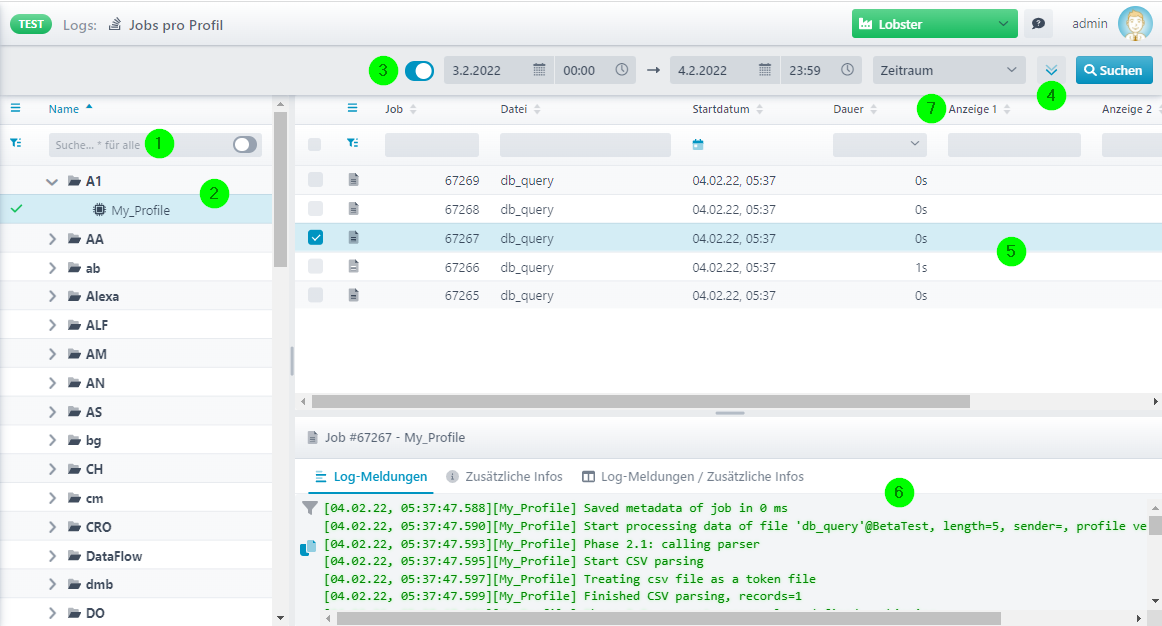Tick the select-all checkbox in jobs filter row

315,144
